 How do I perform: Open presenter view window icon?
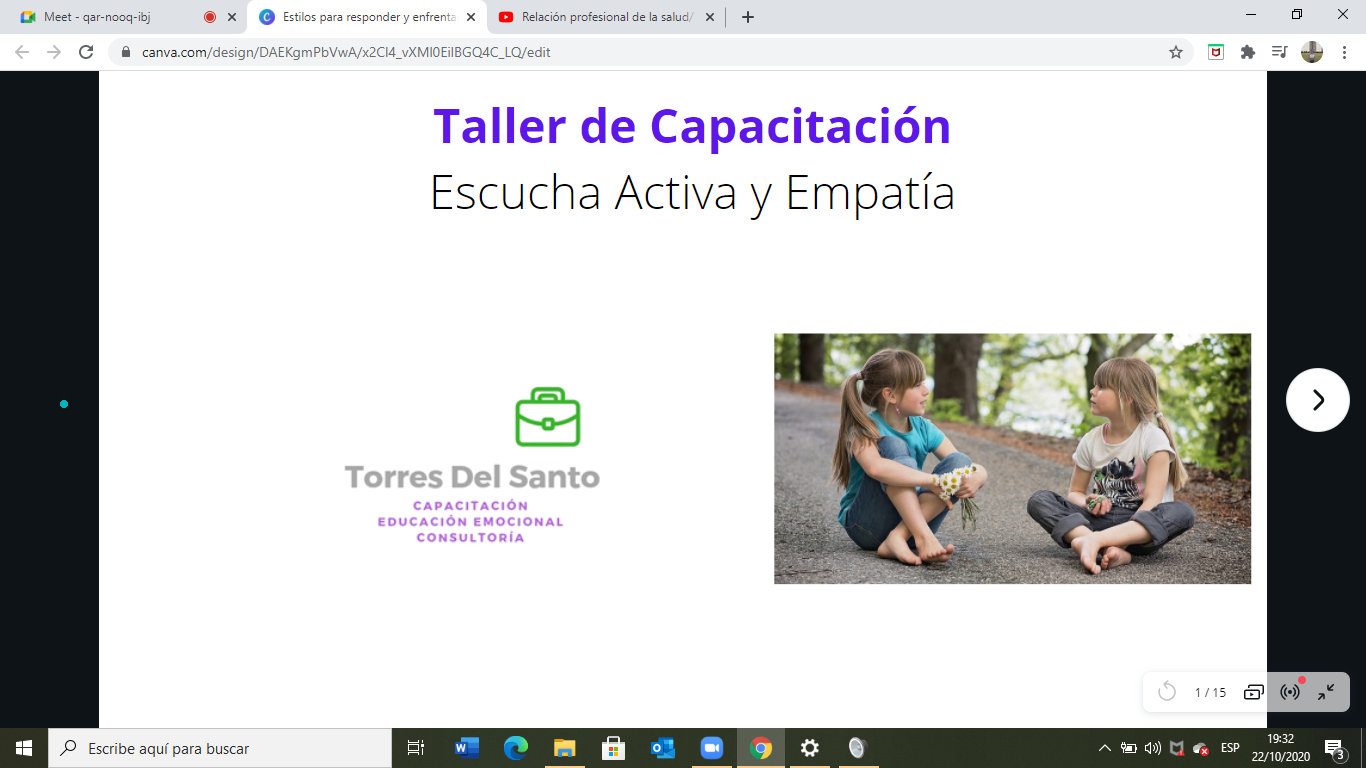[1253, 692]
